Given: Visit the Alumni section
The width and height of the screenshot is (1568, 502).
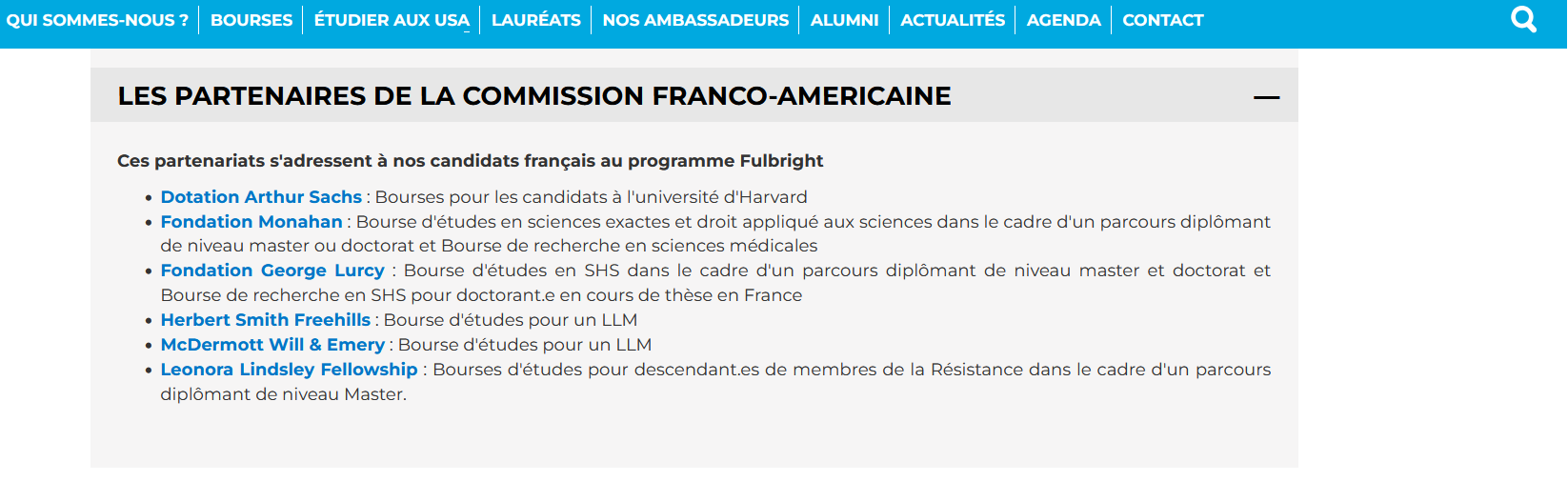Looking at the screenshot, I should coord(845,20).
